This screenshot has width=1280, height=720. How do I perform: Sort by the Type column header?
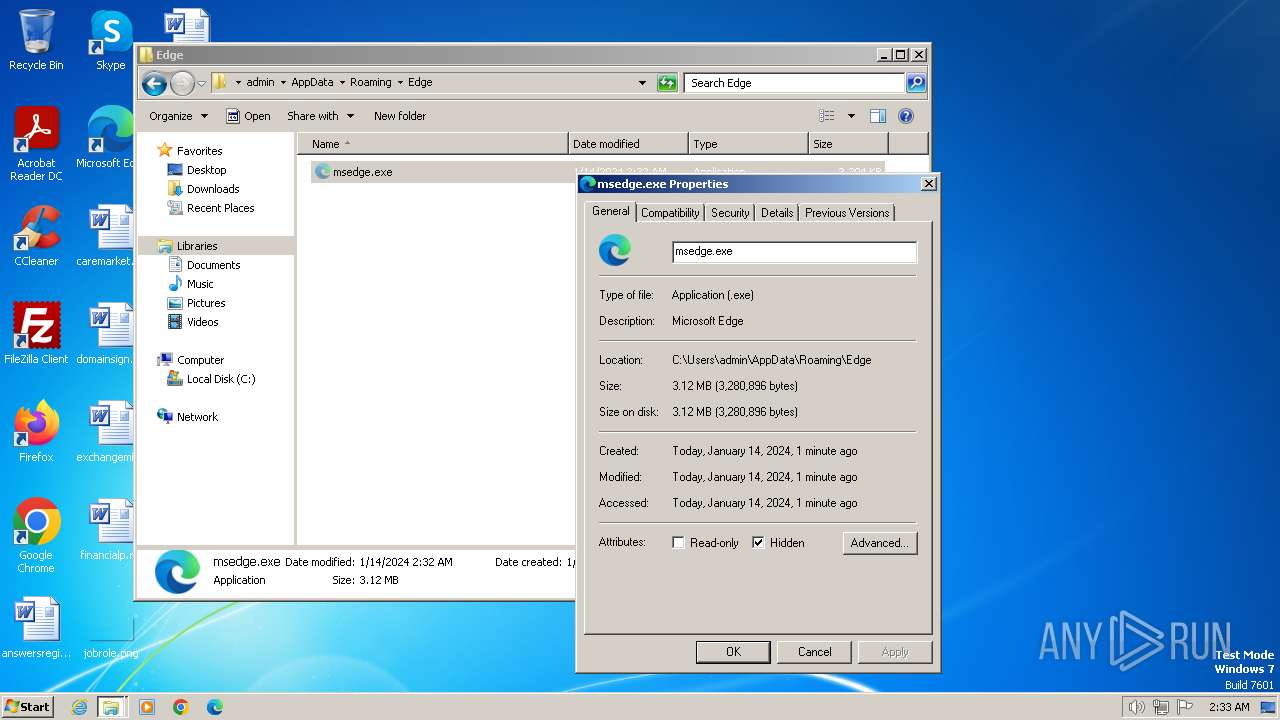tap(748, 144)
